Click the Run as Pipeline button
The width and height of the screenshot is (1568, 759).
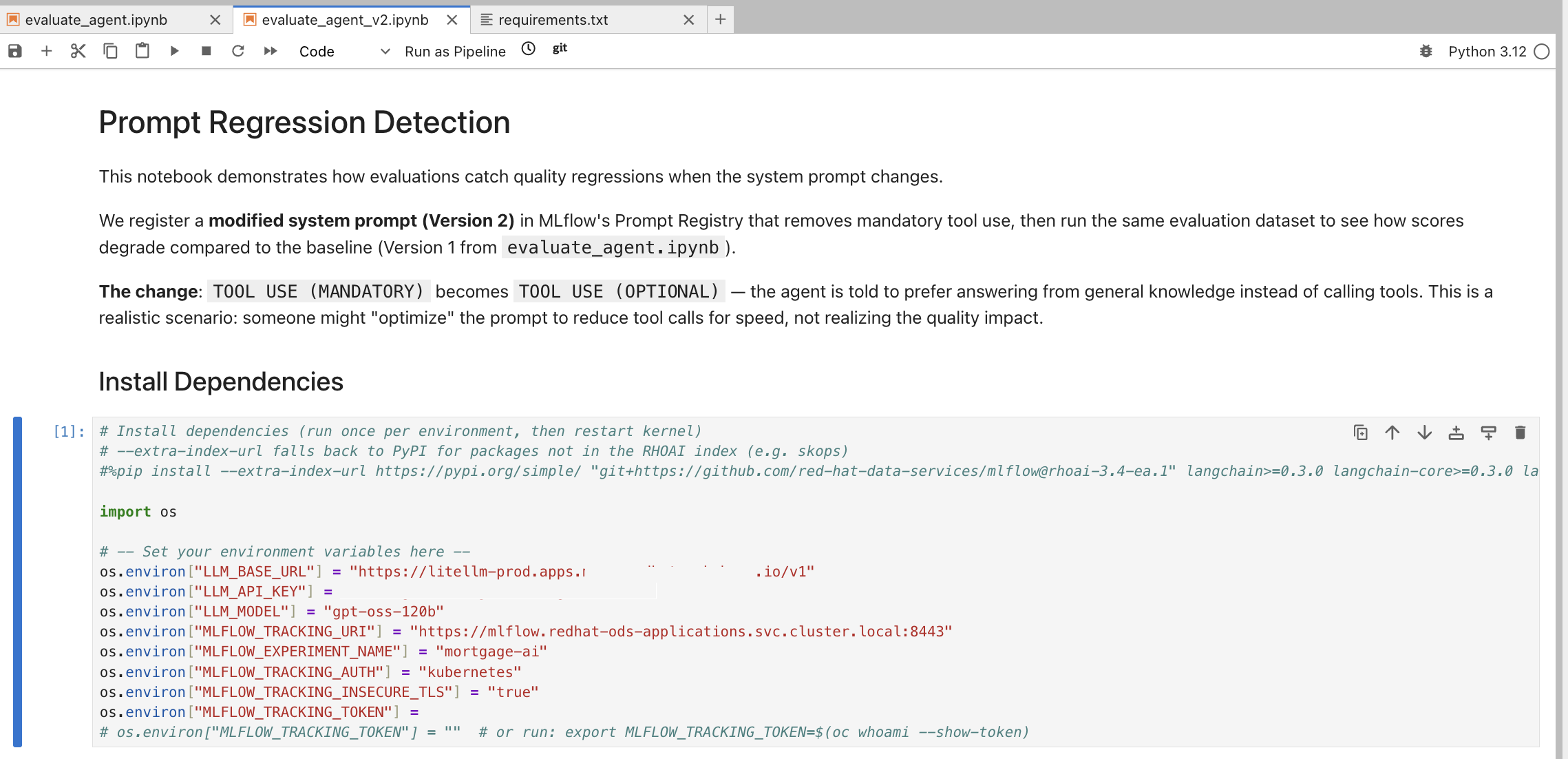tap(455, 52)
